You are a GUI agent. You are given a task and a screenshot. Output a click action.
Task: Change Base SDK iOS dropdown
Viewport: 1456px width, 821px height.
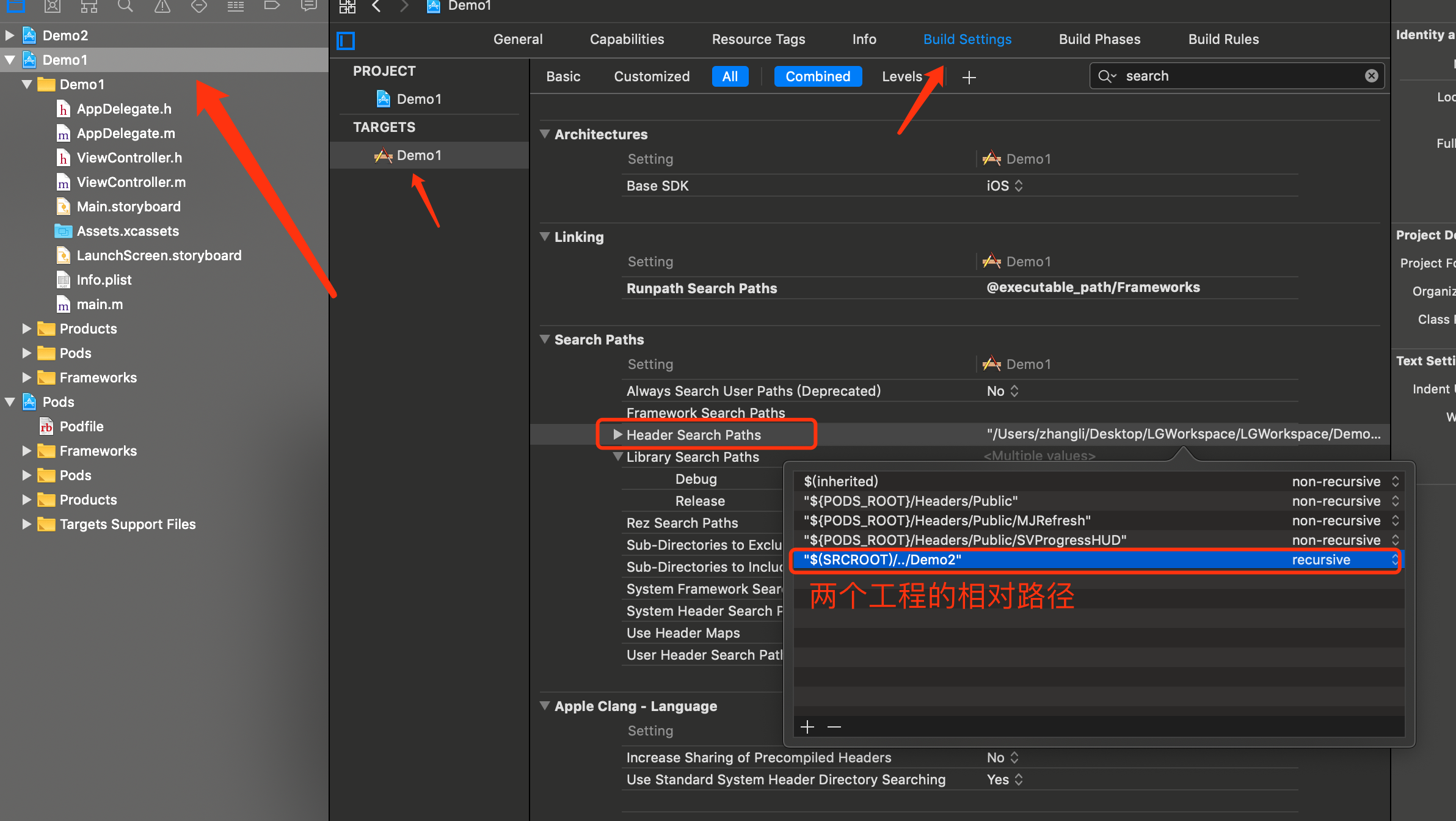click(x=1005, y=186)
